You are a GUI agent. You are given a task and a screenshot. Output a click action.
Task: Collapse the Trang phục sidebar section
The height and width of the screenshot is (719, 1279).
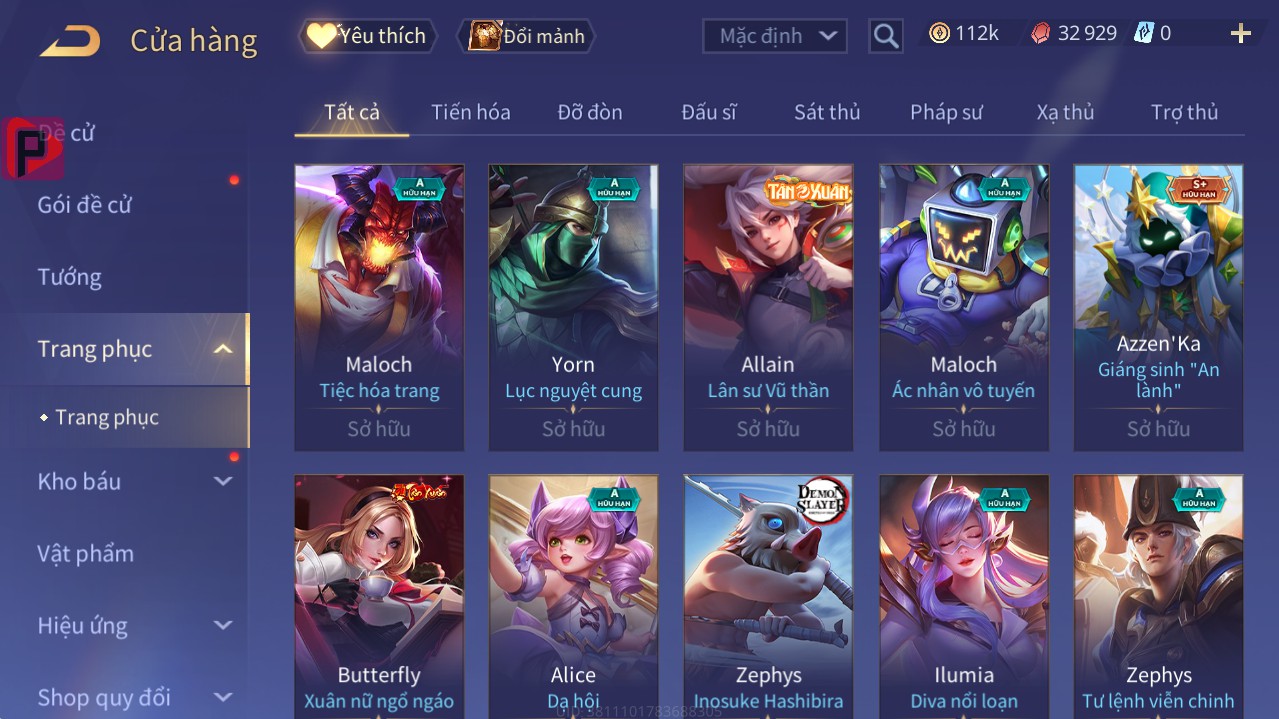tap(223, 349)
